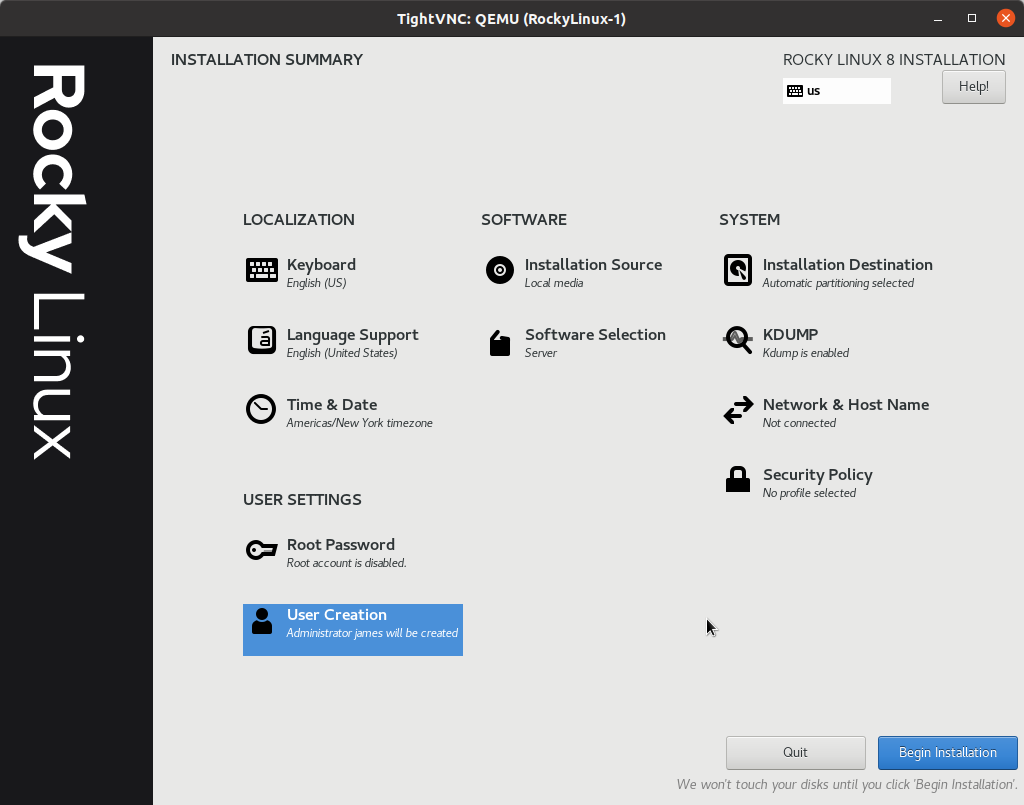Image resolution: width=1024 pixels, height=805 pixels.
Task: Minimize the TightVNC window
Action: [x=938, y=18]
